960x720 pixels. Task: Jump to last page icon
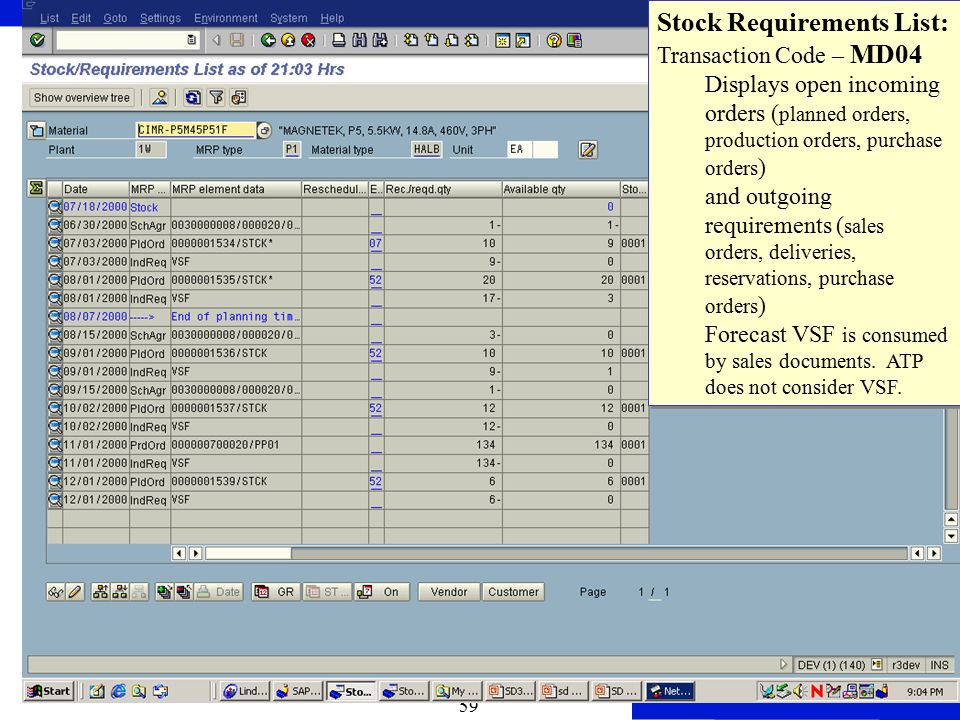pyautogui.click(x=471, y=40)
